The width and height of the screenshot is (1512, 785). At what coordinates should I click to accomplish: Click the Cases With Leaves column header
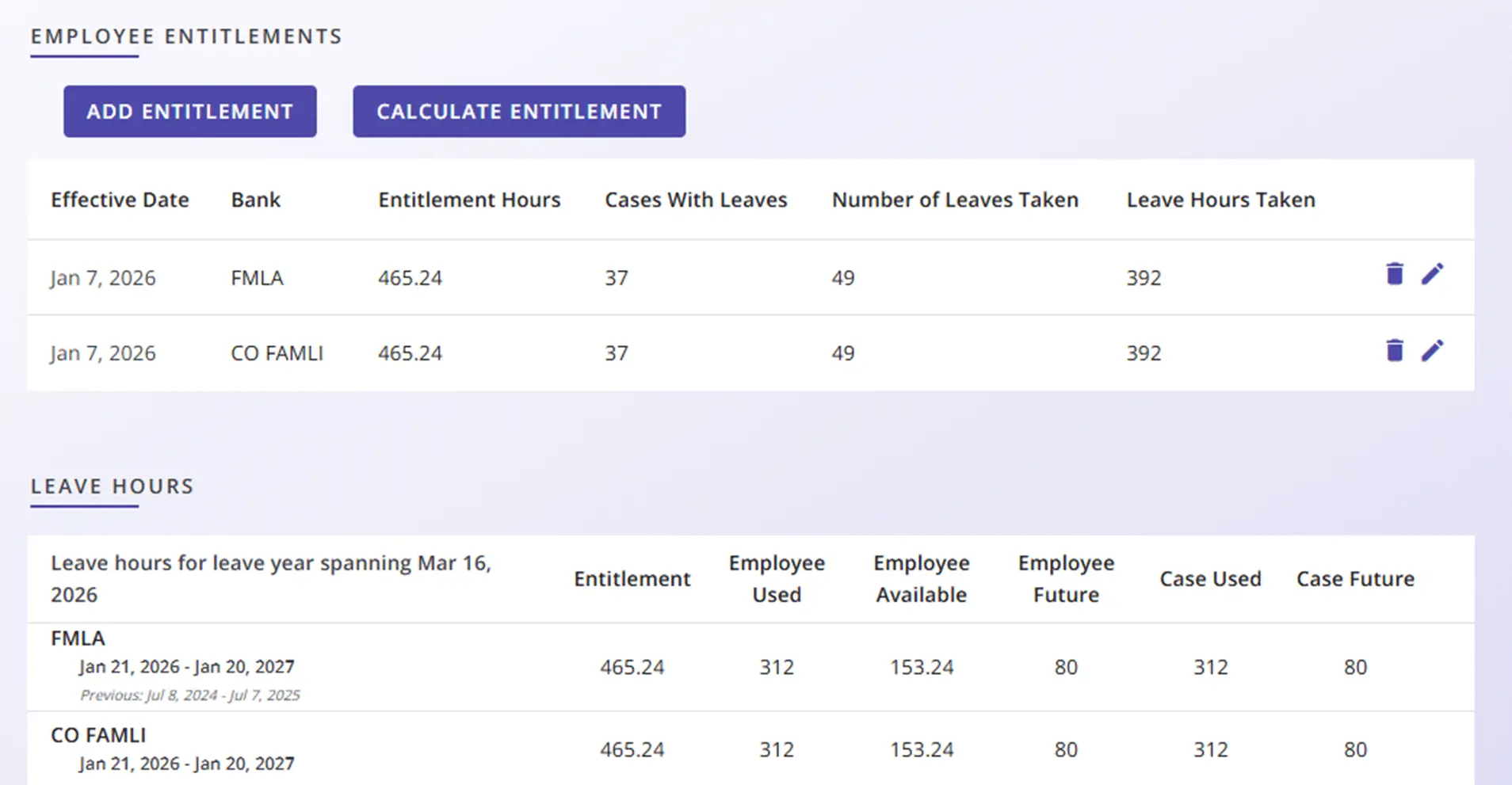pyautogui.click(x=696, y=200)
